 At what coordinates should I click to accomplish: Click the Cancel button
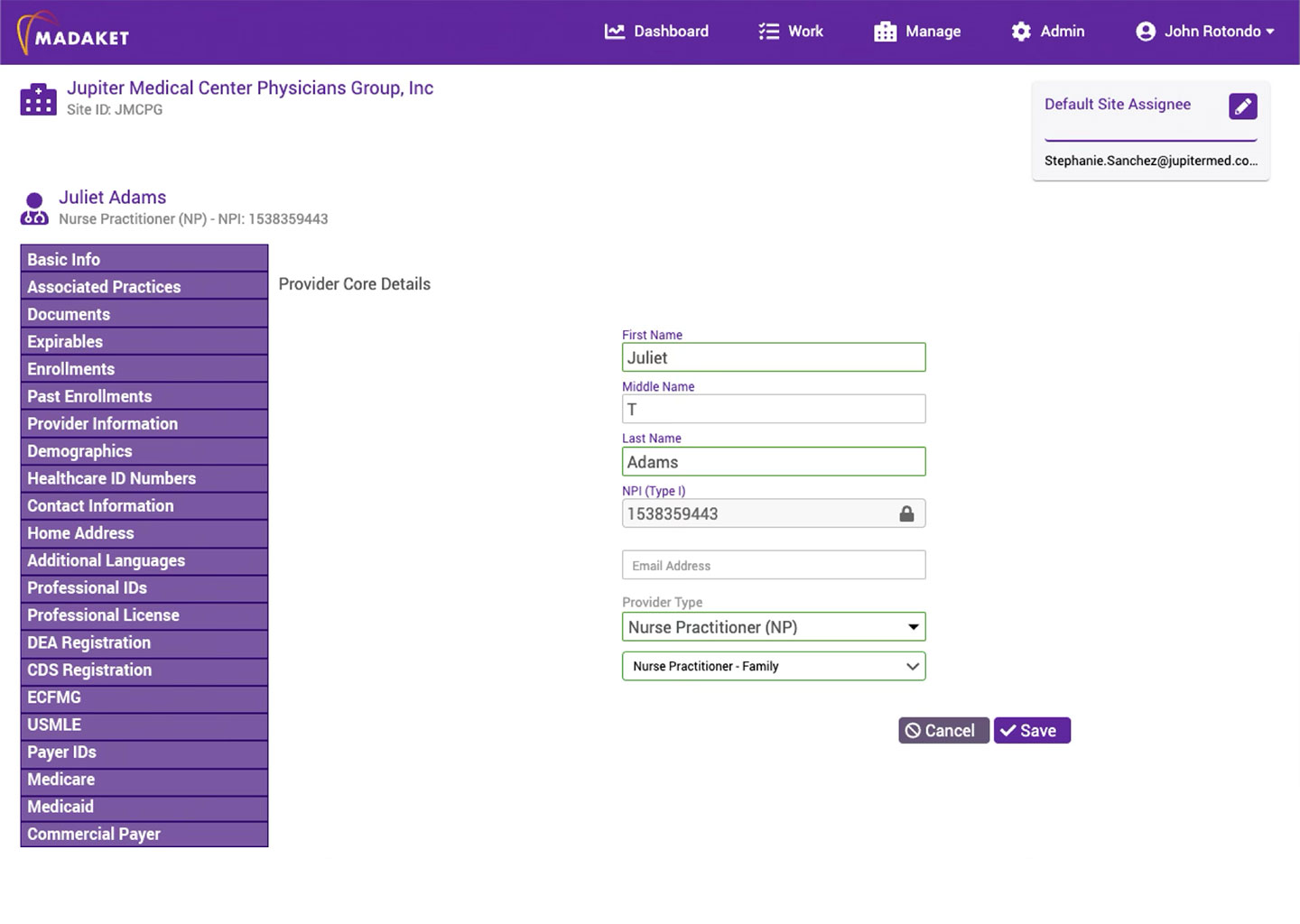943,731
